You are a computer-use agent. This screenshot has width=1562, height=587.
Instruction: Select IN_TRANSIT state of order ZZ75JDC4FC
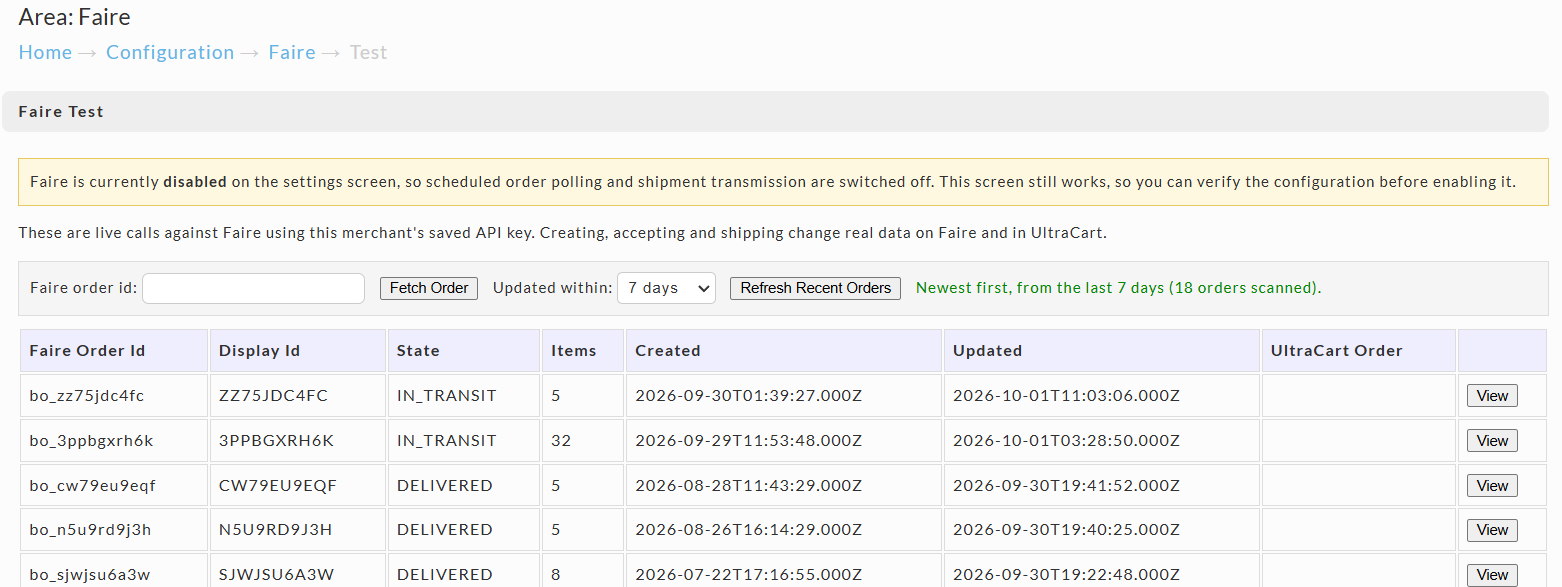pyautogui.click(x=463, y=396)
